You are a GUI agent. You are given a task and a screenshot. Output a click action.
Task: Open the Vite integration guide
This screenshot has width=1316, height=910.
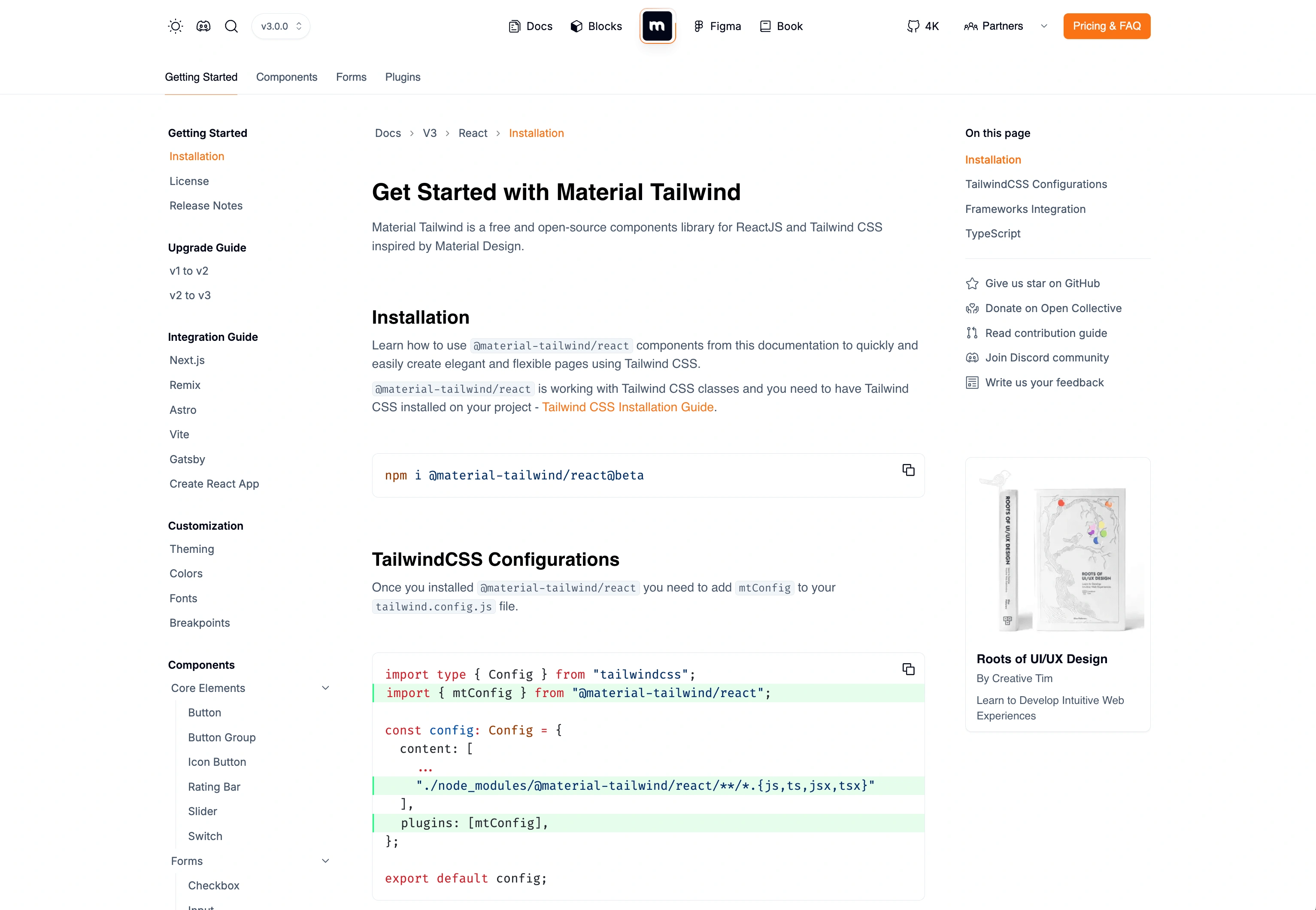(179, 434)
